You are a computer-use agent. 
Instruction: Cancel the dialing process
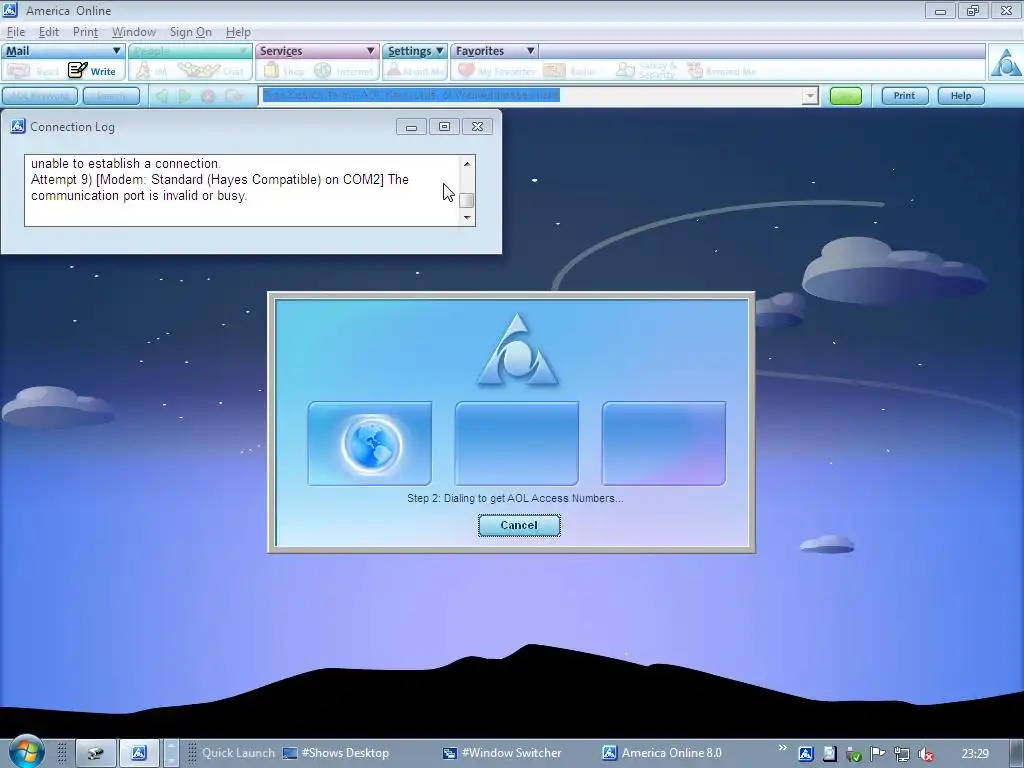pyautogui.click(x=519, y=525)
